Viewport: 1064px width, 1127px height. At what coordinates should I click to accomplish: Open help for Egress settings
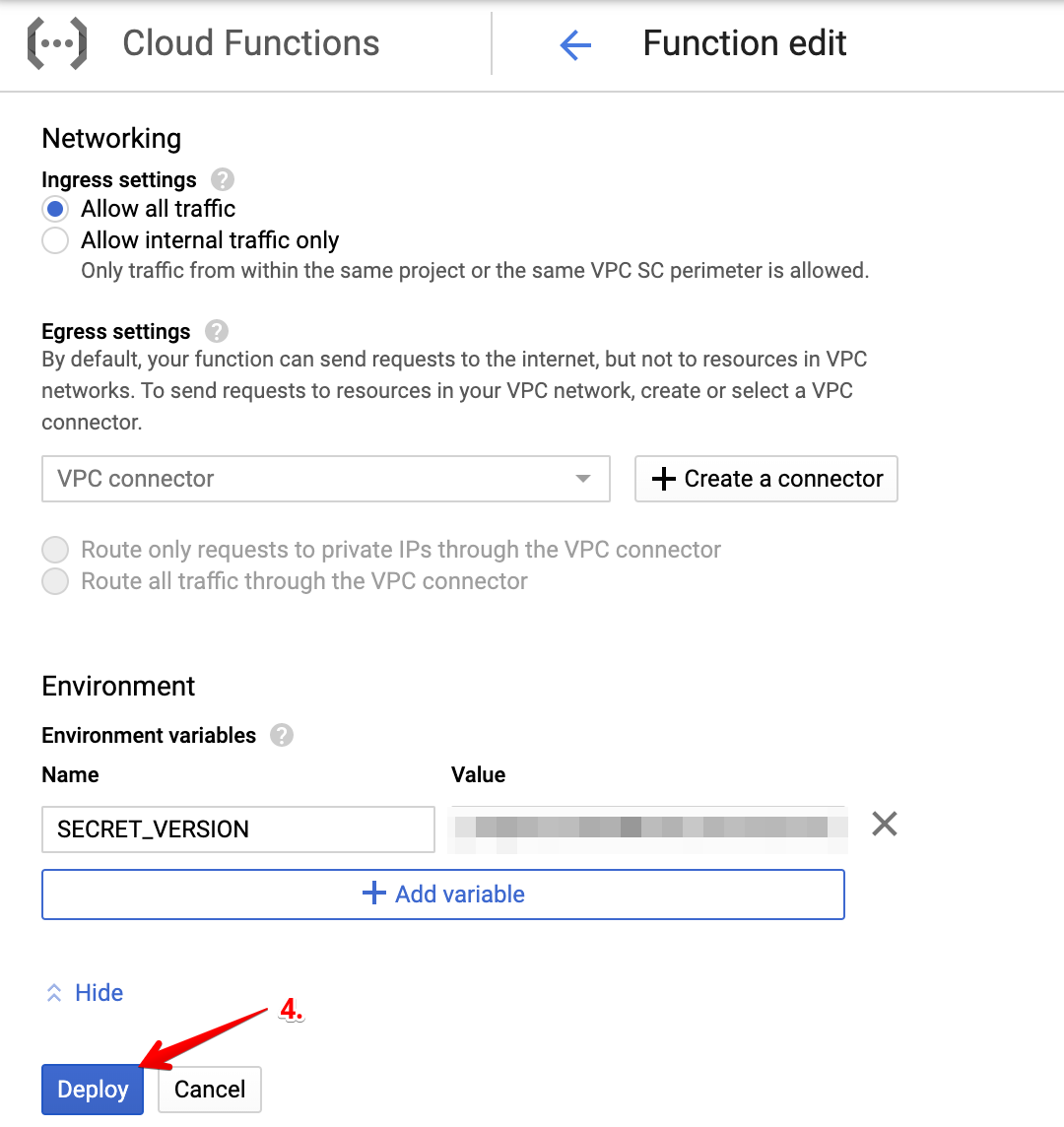[217, 332]
